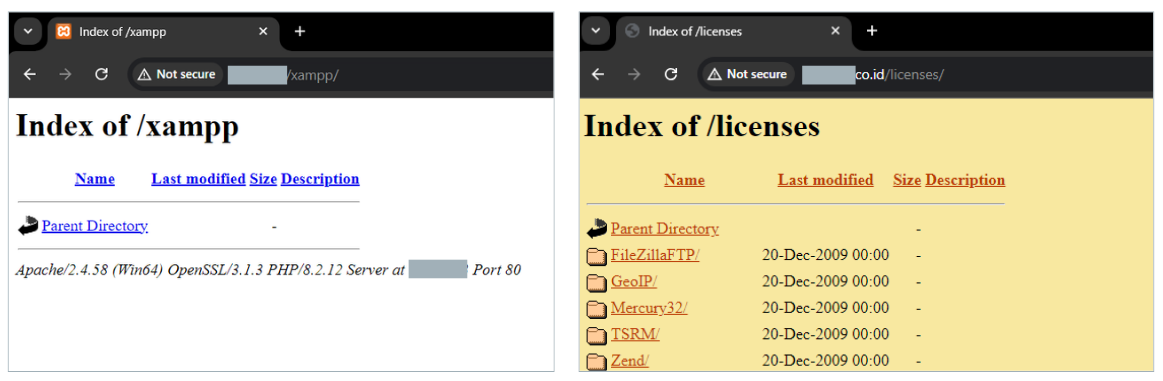This screenshot has height=381, width=1163.
Task: Reload the xampp index page
Action: [102, 74]
